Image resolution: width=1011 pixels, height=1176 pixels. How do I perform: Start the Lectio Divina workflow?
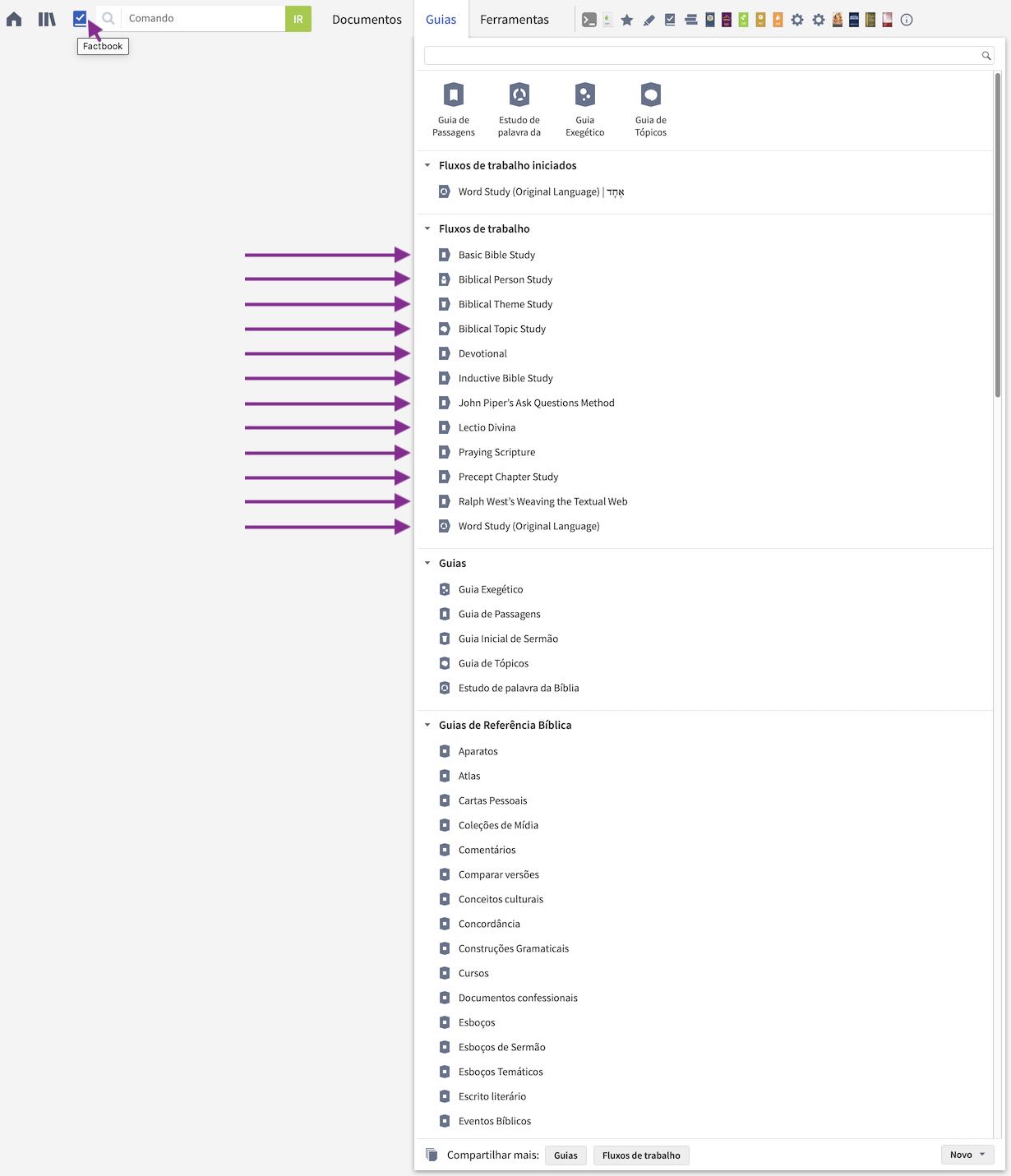click(x=487, y=427)
